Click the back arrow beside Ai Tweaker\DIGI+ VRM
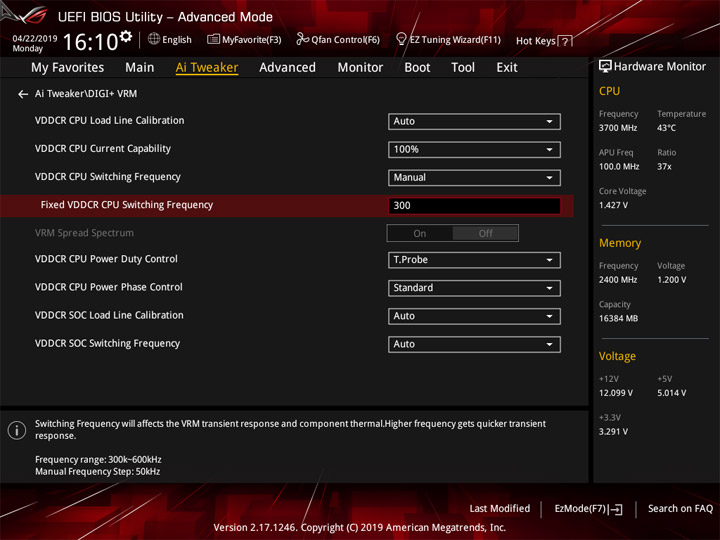 (23, 94)
